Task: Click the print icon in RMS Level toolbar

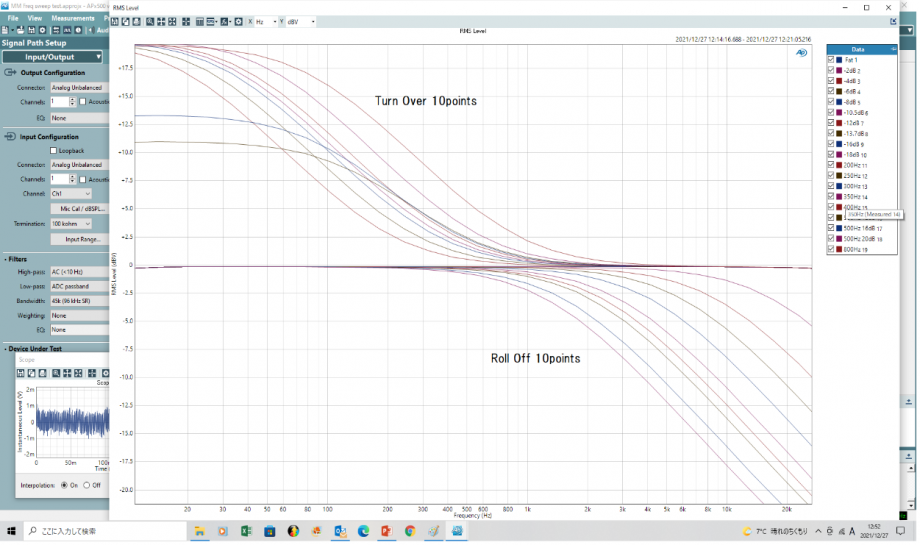Action: 137,22
